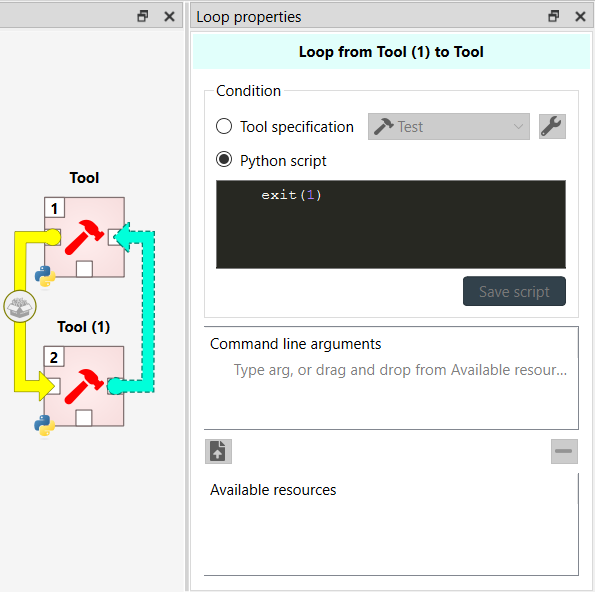The image size is (595, 592).
Task: Click the add file argument icon
Action: pyautogui.click(x=218, y=451)
